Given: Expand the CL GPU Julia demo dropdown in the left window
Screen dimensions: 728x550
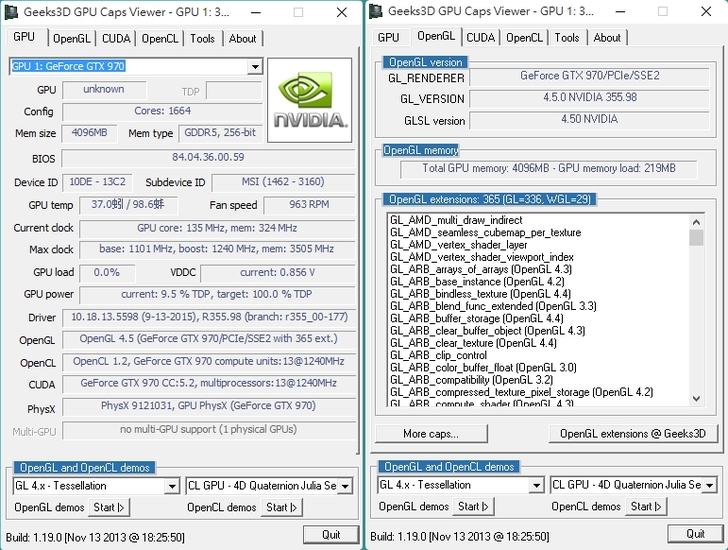Looking at the screenshot, I should tap(269, 486).
